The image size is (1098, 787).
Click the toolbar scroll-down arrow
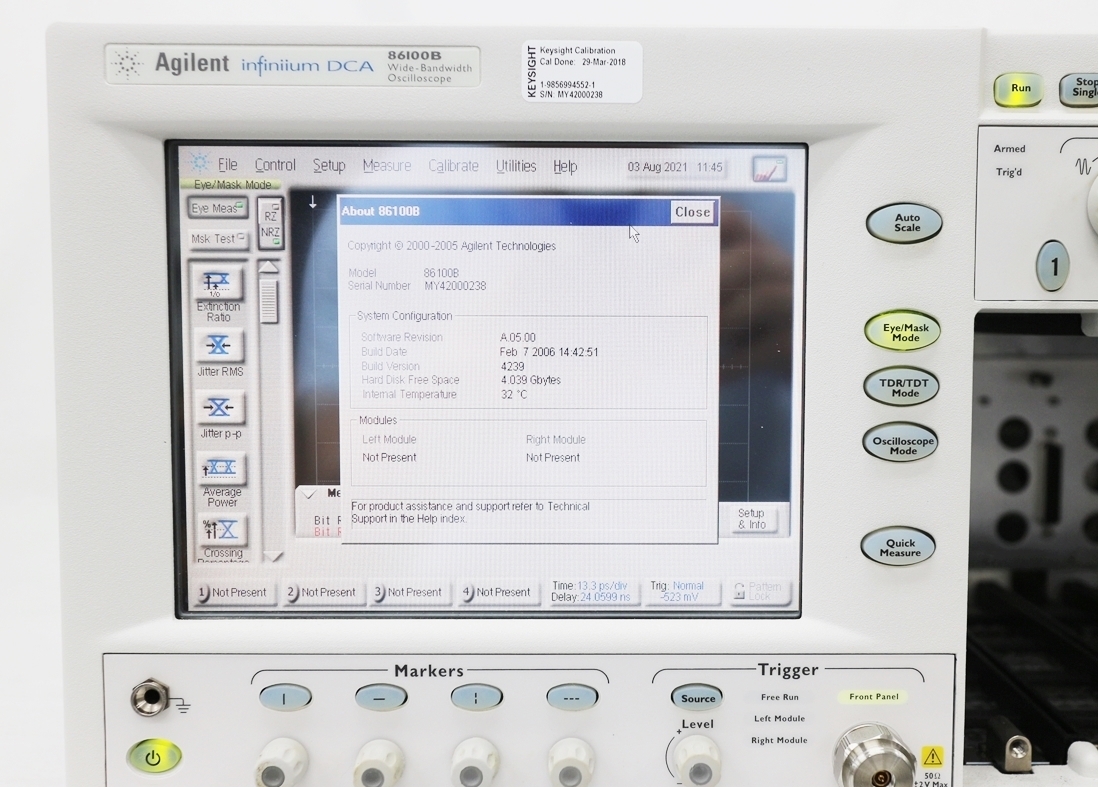point(273,556)
